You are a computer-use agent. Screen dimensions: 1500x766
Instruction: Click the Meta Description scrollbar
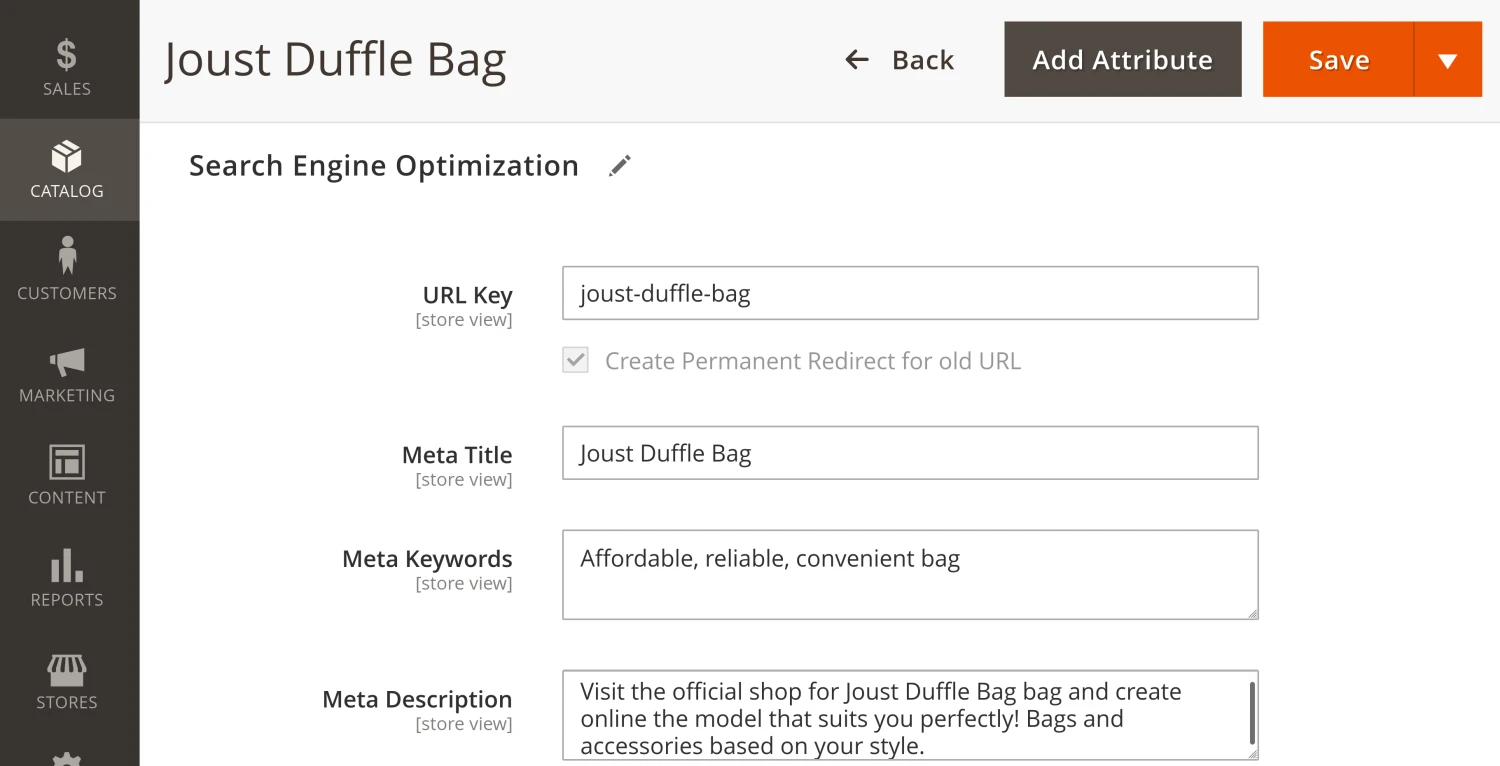[x=1251, y=710]
